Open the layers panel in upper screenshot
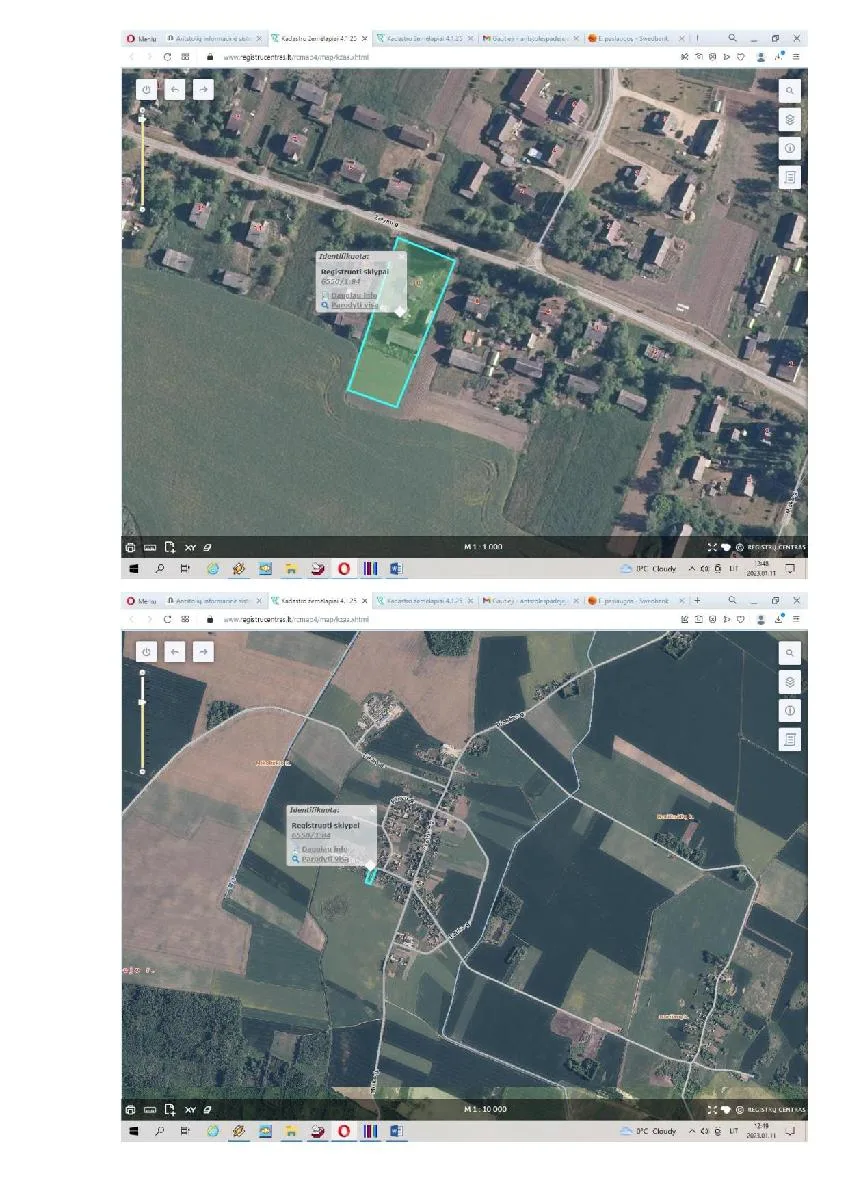Image resolution: width=848 pixels, height=1200 pixels. point(790,119)
